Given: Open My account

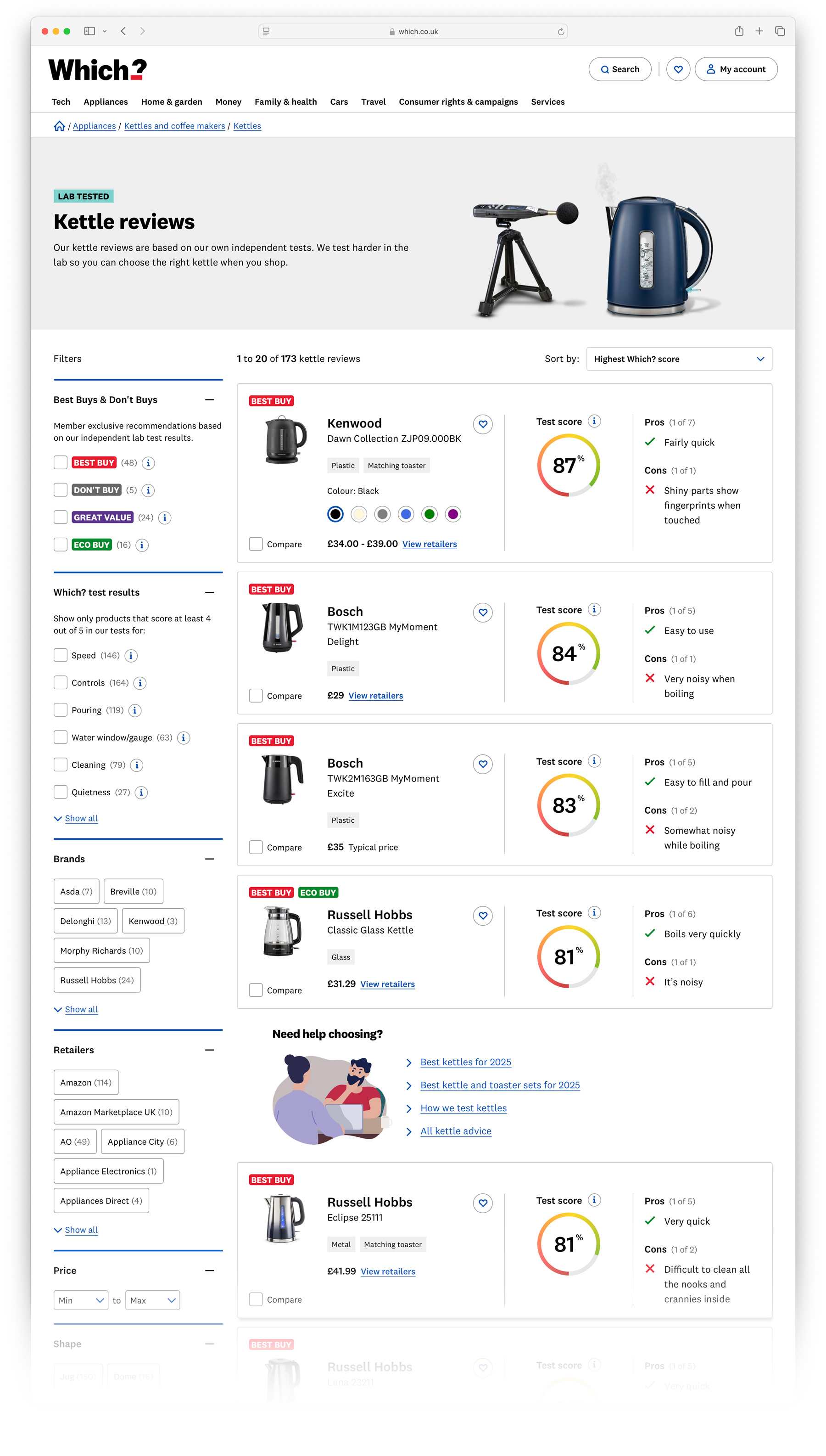Looking at the screenshot, I should (736, 69).
